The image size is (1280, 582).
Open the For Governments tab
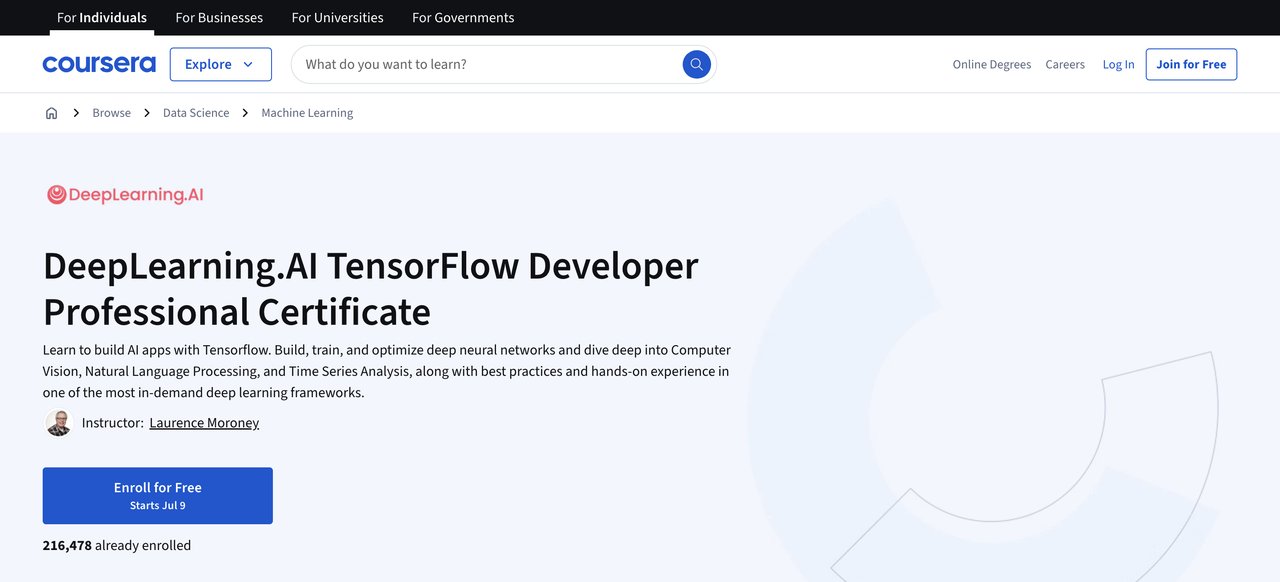pyautogui.click(x=463, y=17)
